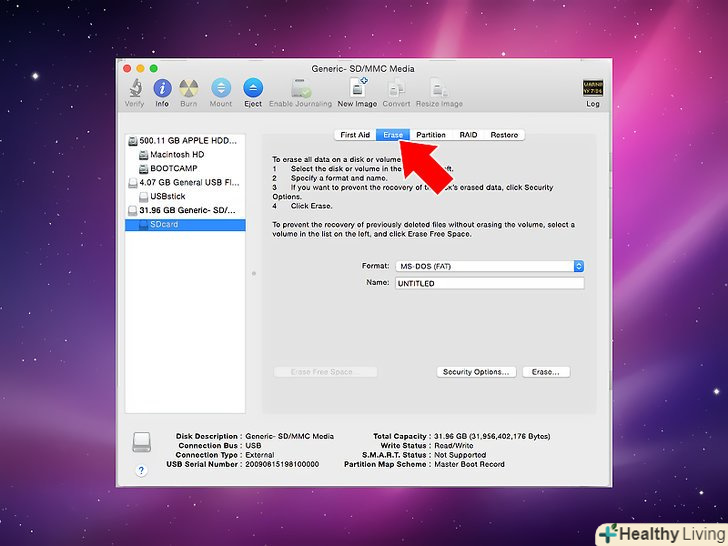This screenshot has width=728, height=546.
Task: Click the Erase Free Space button
Action: (x=325, y=372)
